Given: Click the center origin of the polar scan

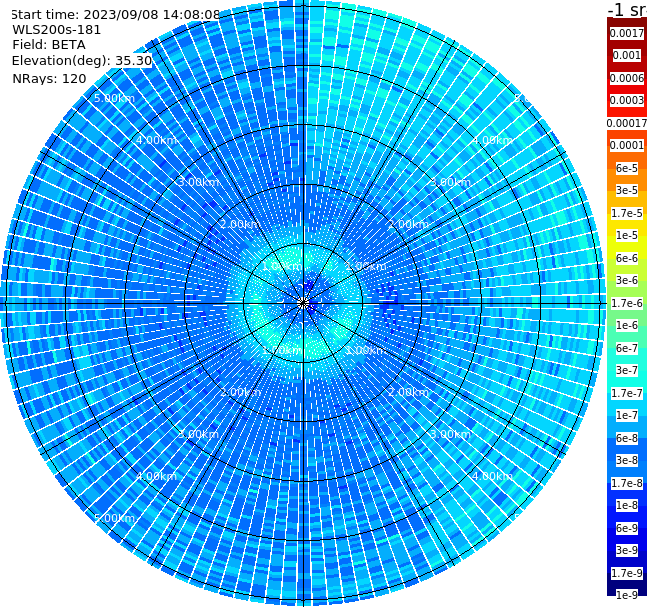Looking at the screenshot, I should point(303,303).
